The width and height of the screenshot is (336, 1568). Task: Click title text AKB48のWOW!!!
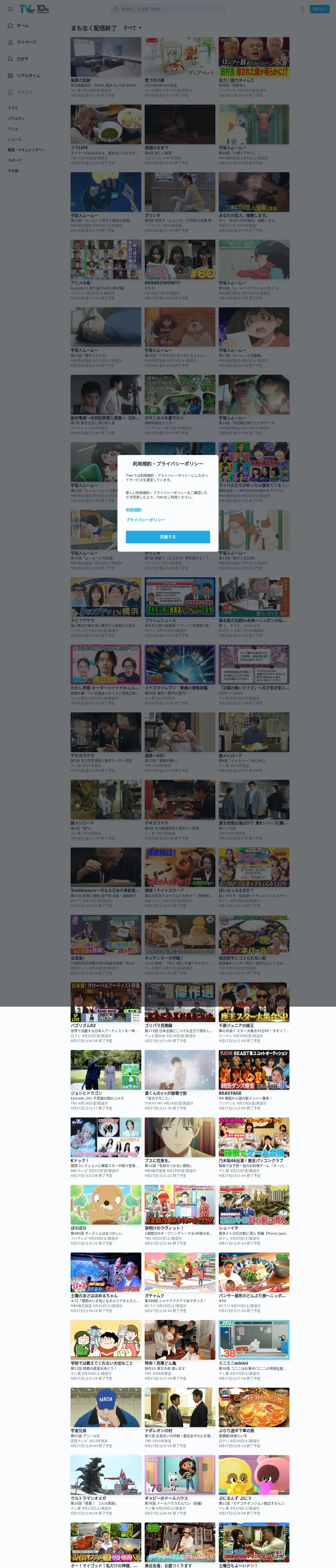[162, 283]
